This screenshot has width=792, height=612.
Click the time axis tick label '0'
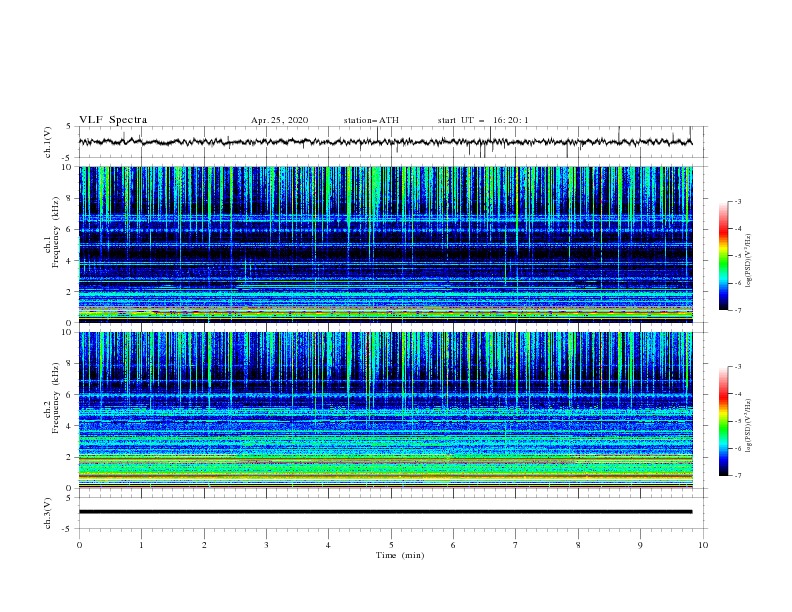point(79,545)
